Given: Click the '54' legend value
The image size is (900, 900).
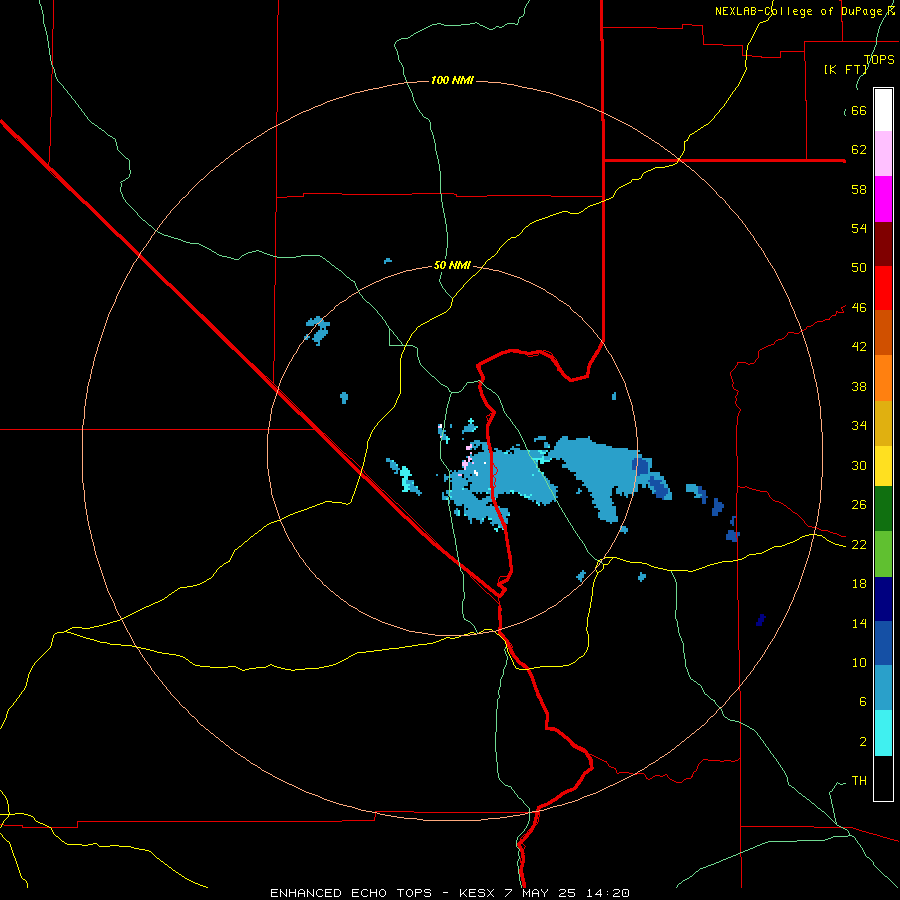Looking at the screenshot, I should tap(859, 228).
